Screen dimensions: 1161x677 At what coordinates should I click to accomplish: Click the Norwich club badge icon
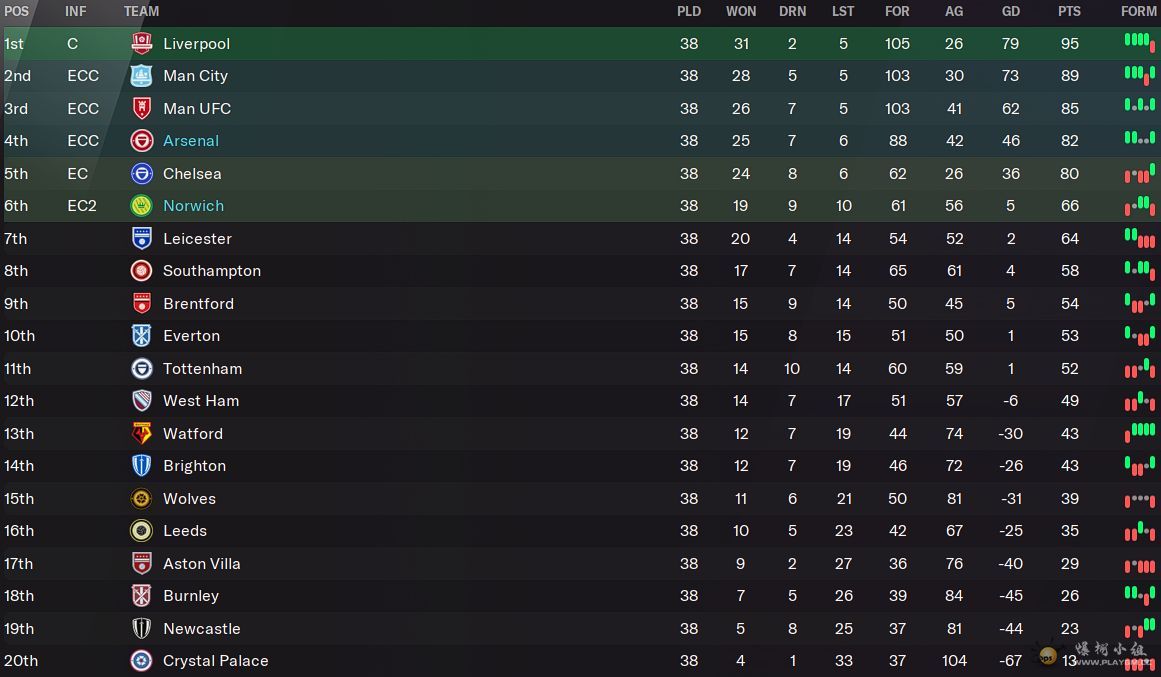coord(142,206)
